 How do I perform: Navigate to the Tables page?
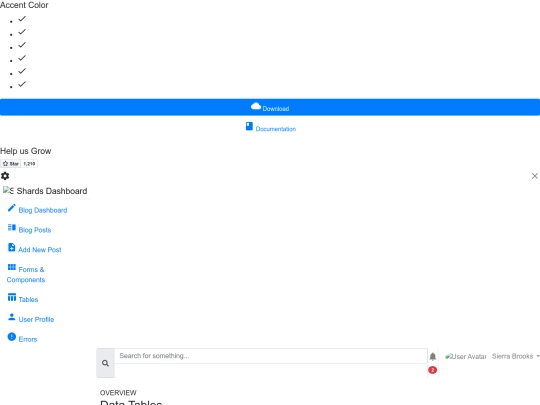(x=28, y=300)
